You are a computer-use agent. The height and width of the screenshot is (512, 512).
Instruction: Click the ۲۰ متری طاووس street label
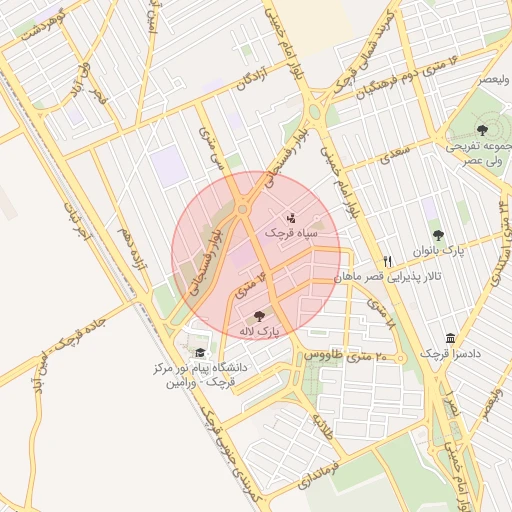pos(345,356)
